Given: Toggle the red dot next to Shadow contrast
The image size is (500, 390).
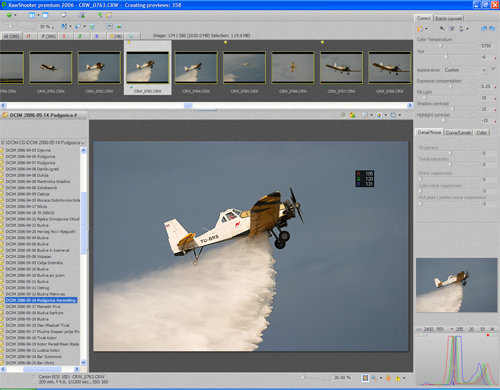Looking at the screenshot, I should pyautogui.click(x=495, y=110).
